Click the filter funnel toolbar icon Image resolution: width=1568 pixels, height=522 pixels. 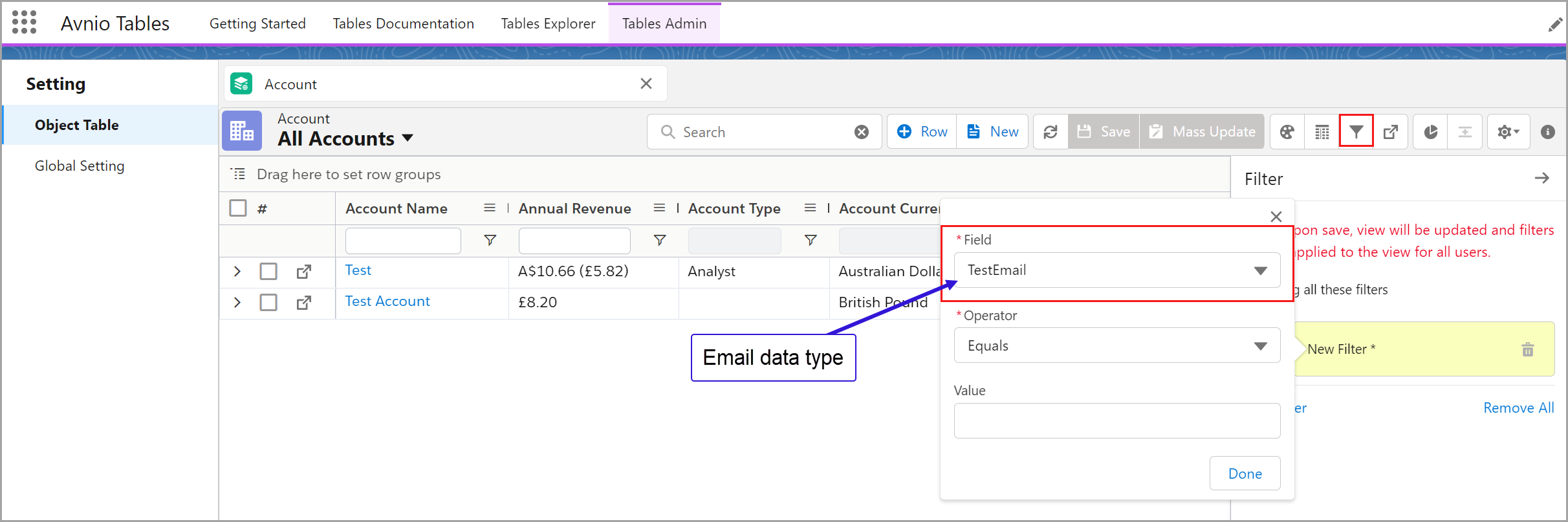coord(1356,132)
